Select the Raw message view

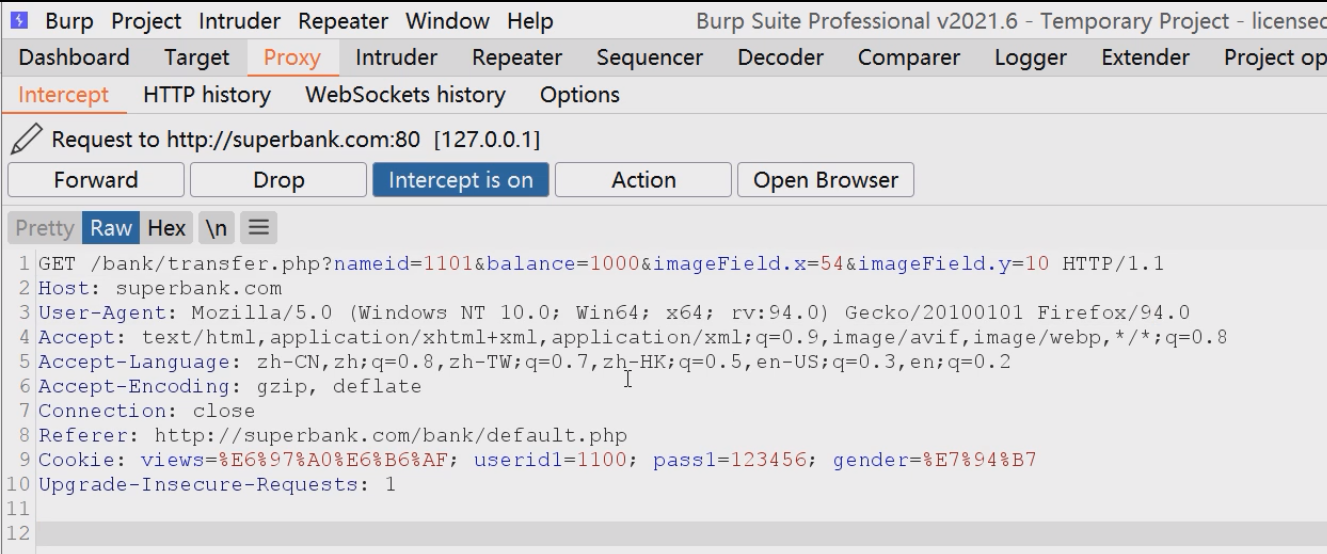(111, 228)
